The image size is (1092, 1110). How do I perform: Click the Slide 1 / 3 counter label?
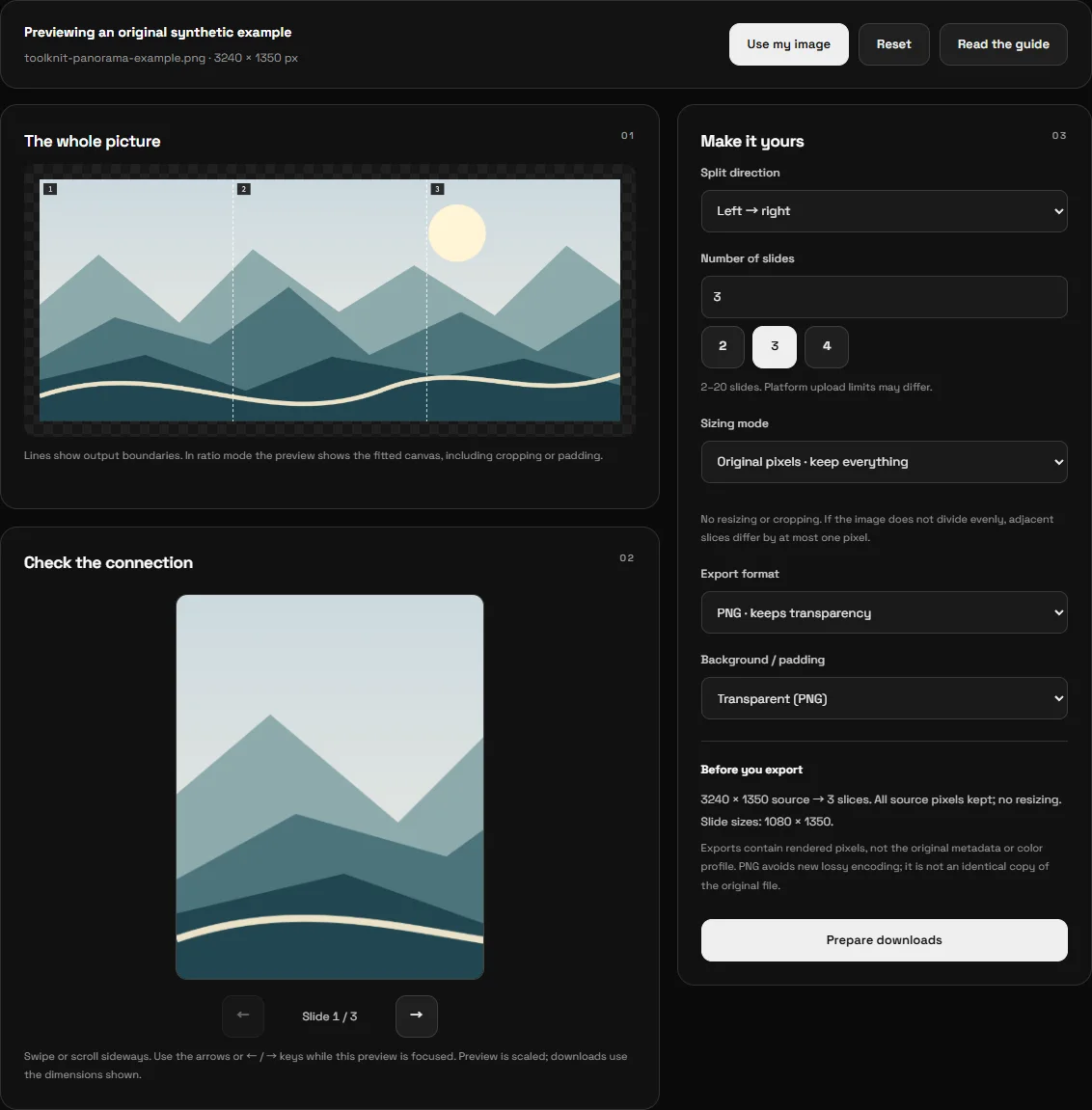click(x=329, y=1016)
